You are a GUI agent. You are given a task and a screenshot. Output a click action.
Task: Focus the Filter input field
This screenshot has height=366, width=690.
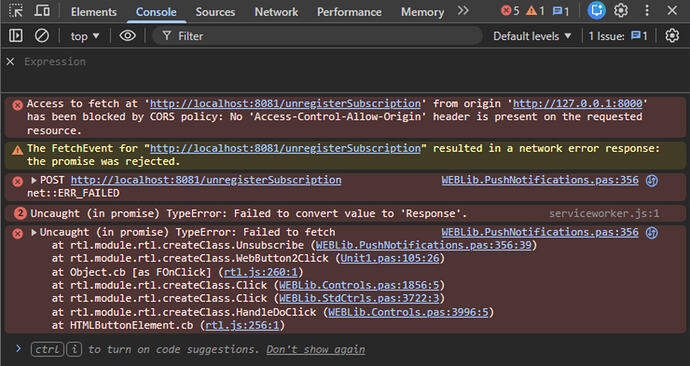pos(317,36)
